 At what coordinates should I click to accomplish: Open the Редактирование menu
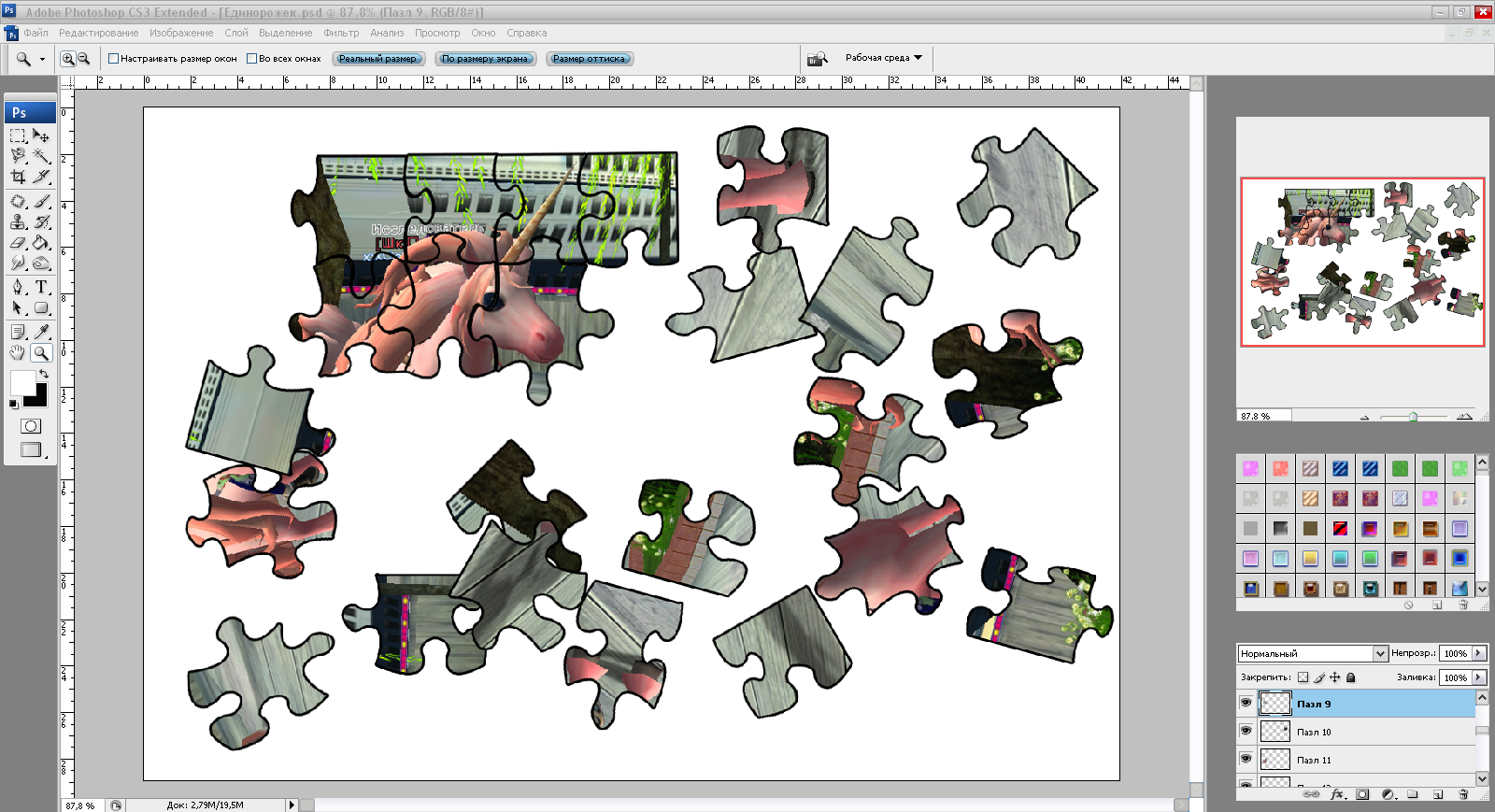[x=99, y=33]
